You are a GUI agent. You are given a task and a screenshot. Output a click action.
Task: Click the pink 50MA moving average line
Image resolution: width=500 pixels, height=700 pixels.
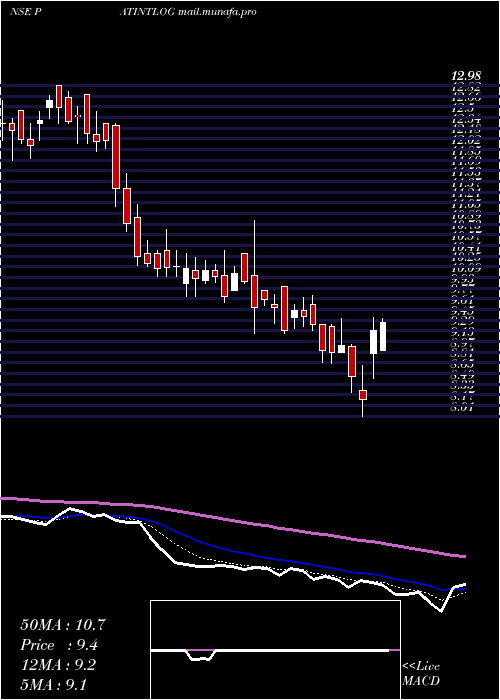pyautogui.click(x=232, y=520)
